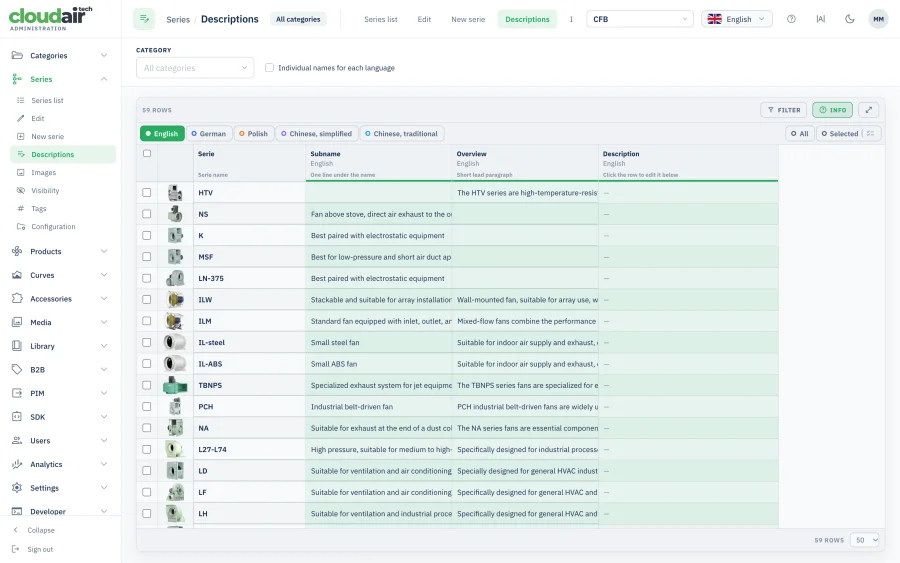
Task: Check the HTV row checkbox
Action: point(147,192)
